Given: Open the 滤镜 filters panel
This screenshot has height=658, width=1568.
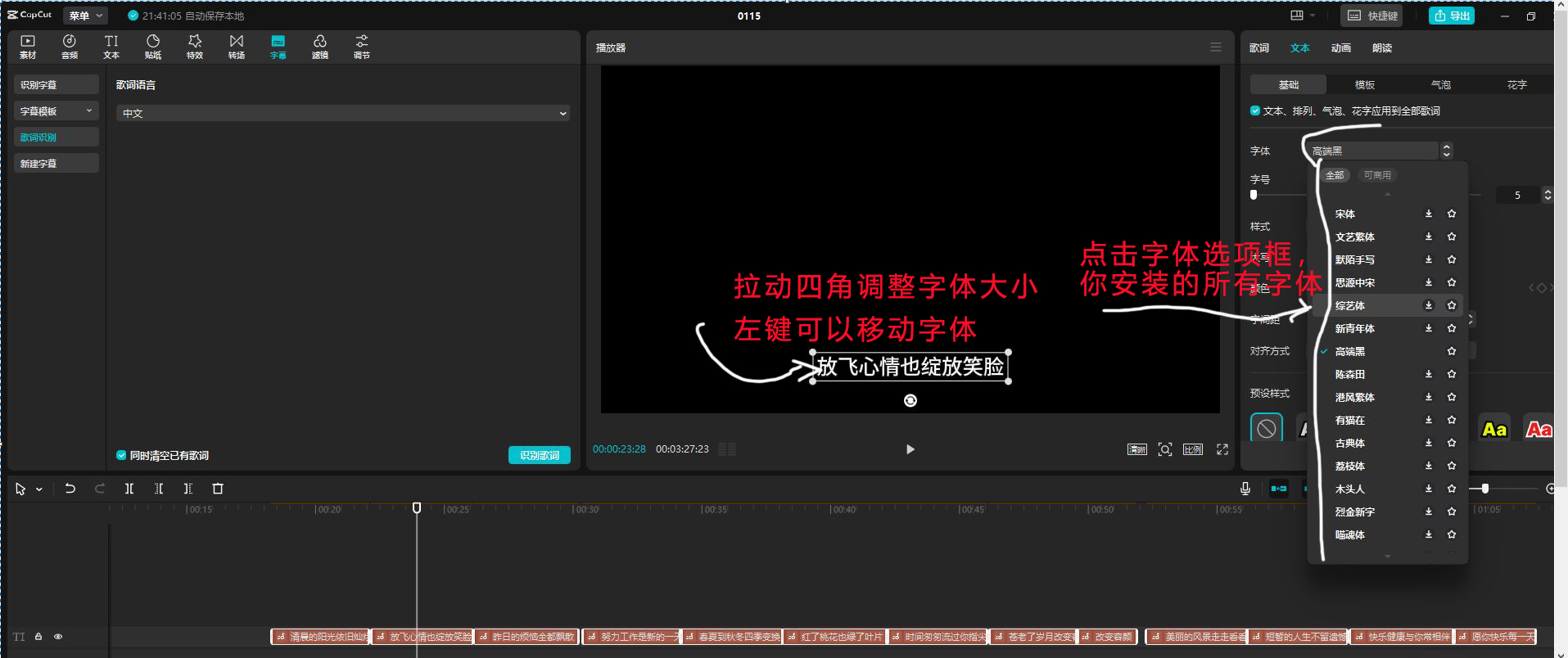Looking at the screenshot, I should (x=320, y=47).
